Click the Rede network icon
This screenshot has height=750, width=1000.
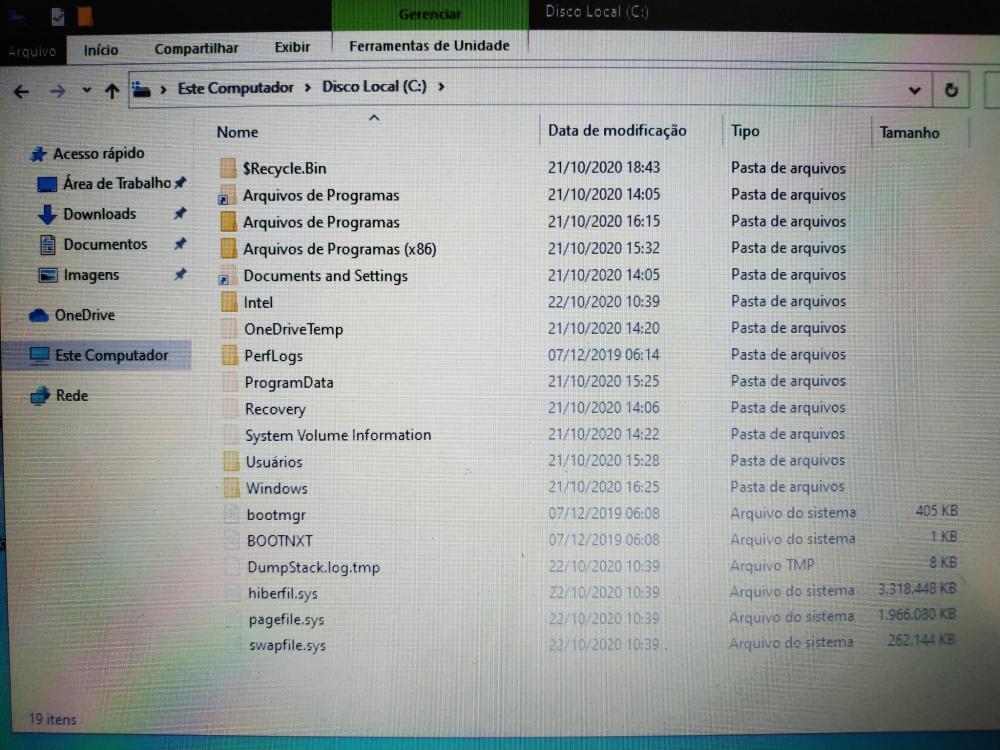coord(40,395)
